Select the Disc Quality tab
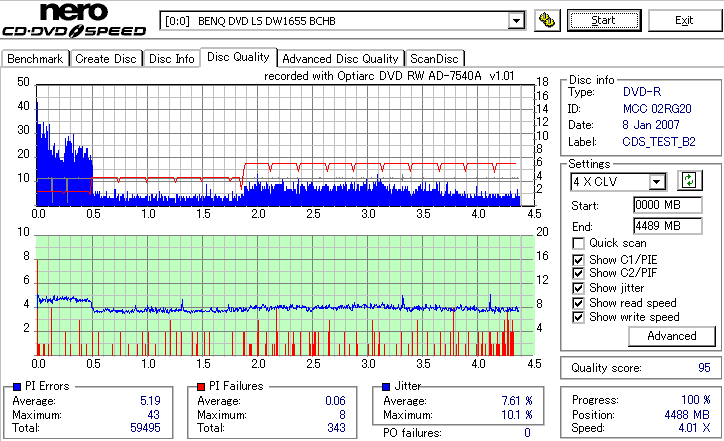Screen dimensions: 724x441 point(238,57)
